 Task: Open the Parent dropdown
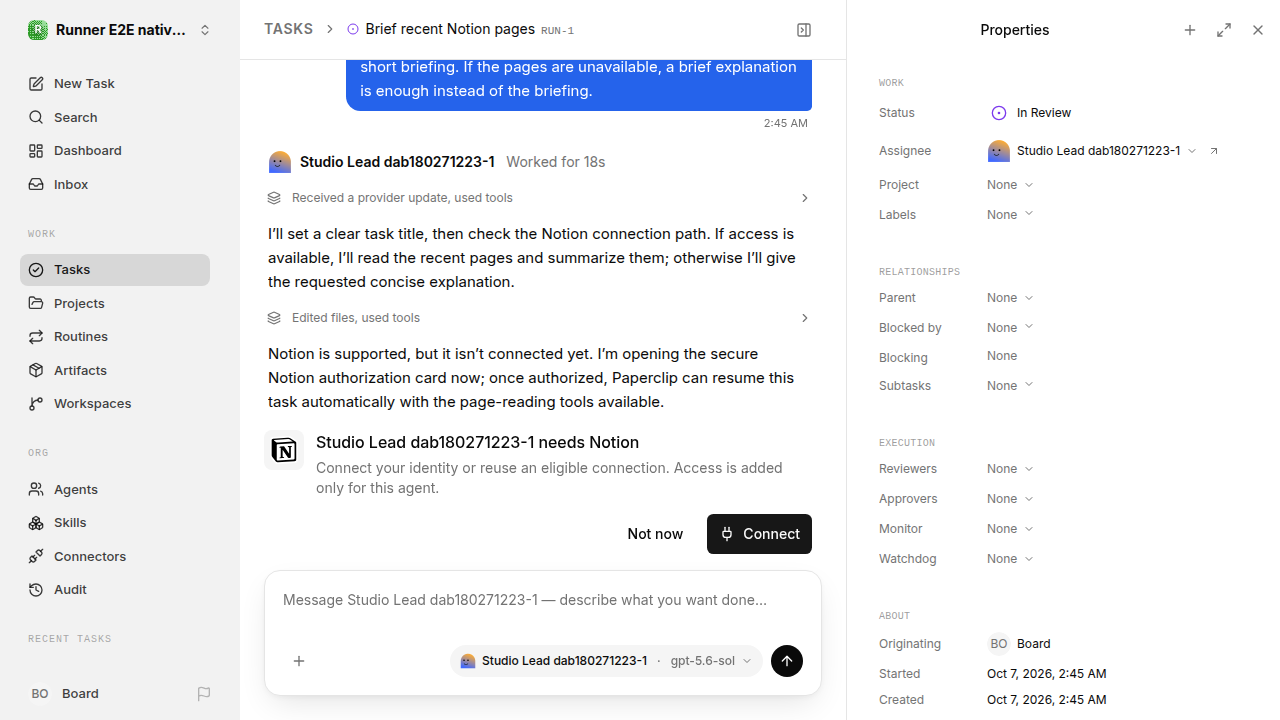click(1010, 298)
